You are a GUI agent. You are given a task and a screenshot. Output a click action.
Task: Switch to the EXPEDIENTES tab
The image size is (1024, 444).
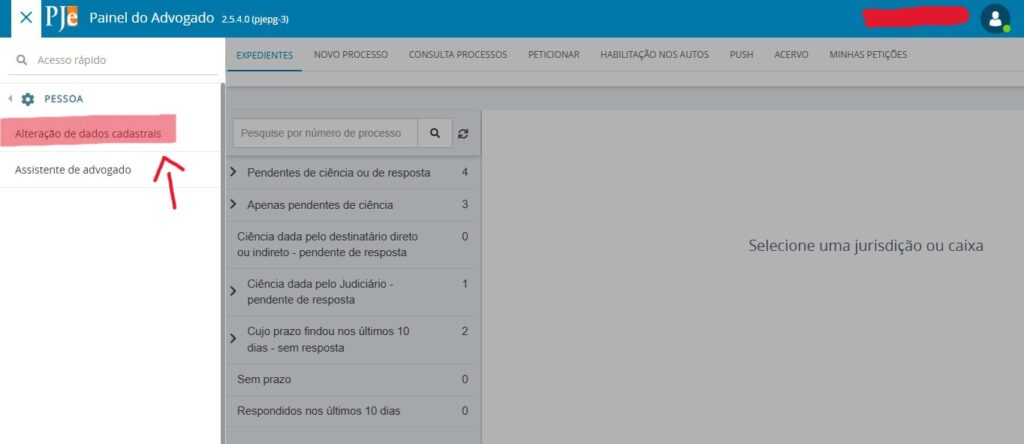click(x=264, y=55)
